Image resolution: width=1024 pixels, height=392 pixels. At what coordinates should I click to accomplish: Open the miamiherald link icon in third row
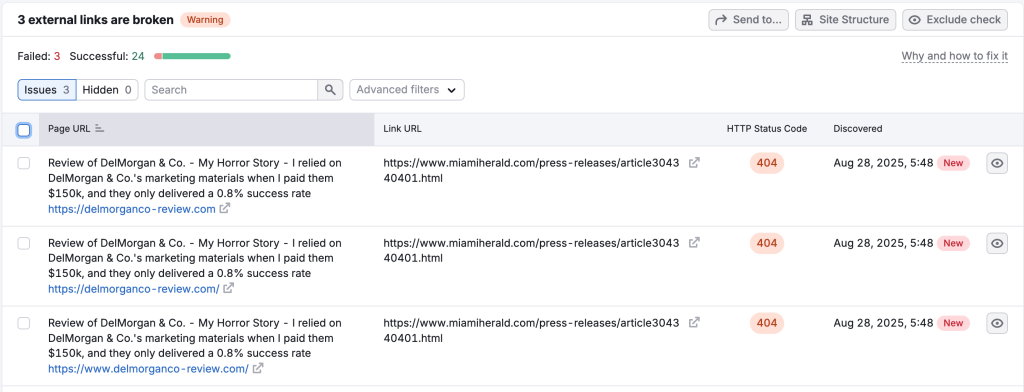[695, 322]
